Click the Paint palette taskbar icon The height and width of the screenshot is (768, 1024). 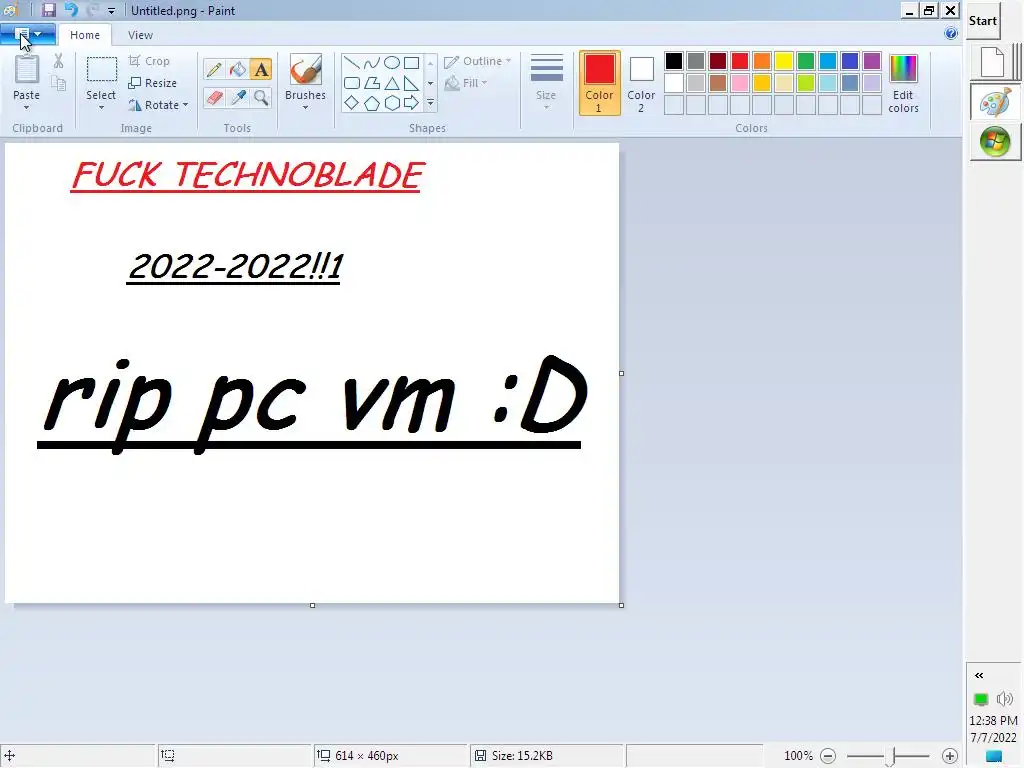(x=994, y=102)
